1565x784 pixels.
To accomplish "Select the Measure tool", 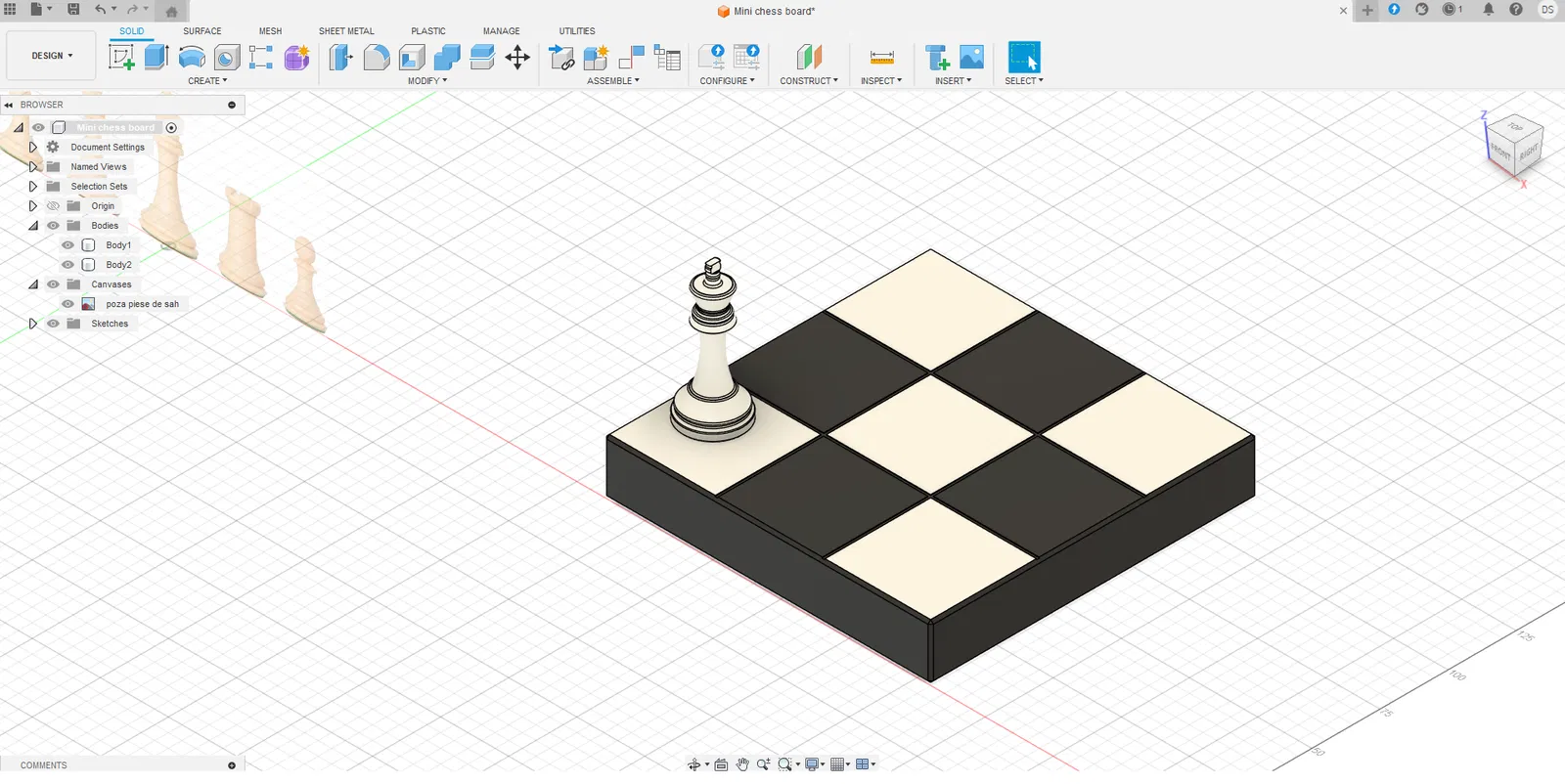I will click(x=881, y=58).
